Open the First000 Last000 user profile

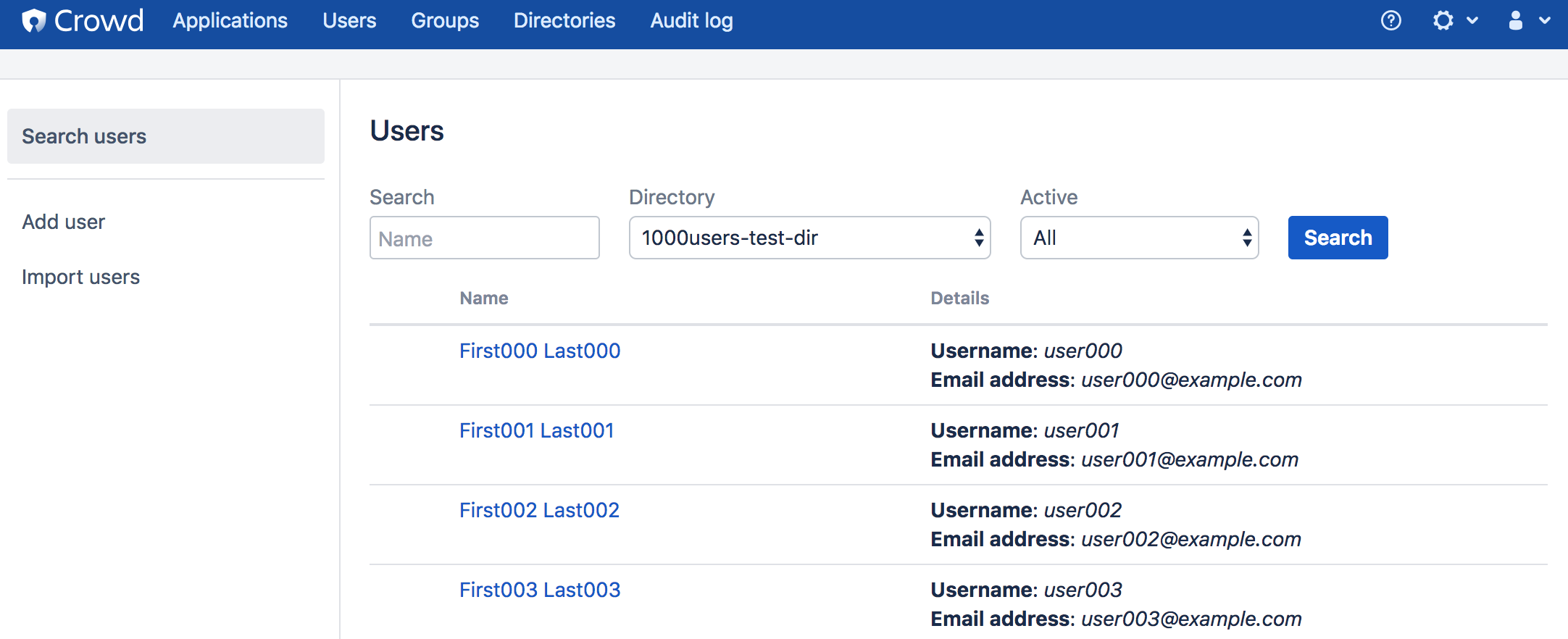pos(540,351)
